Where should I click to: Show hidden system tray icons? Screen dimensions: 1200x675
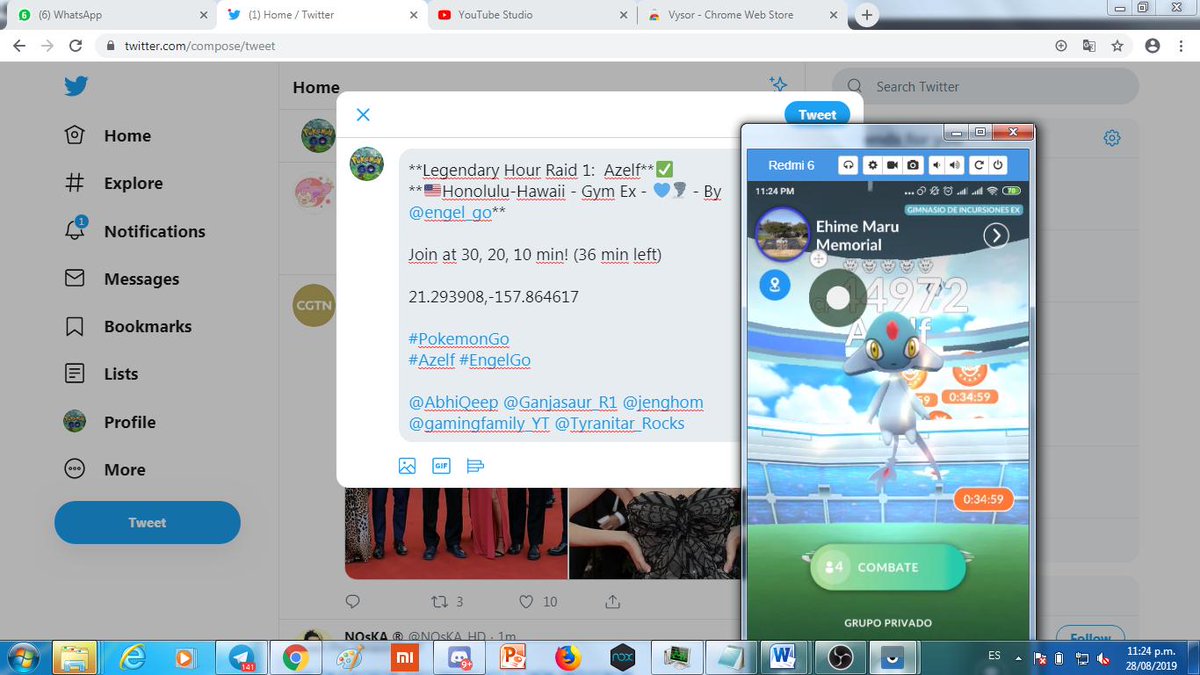[x=1020, y=657]
